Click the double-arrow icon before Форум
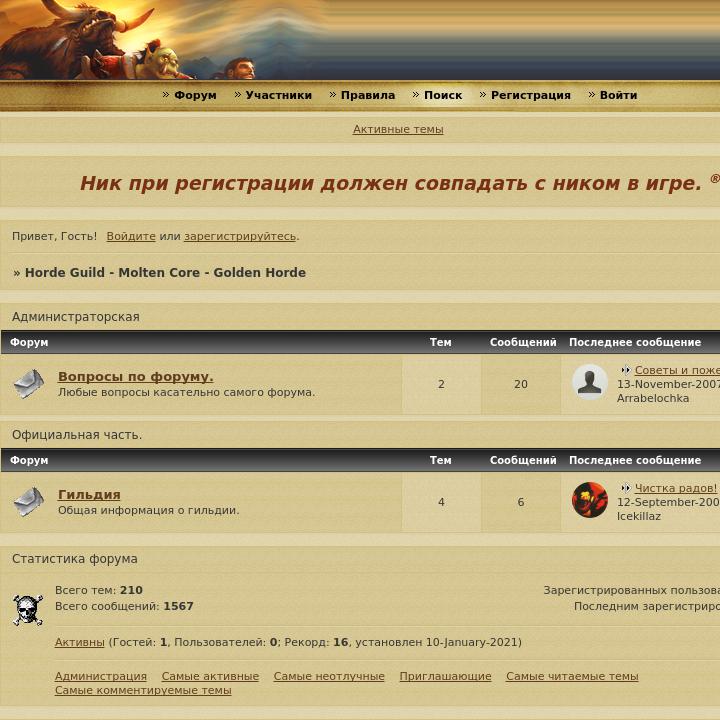 pyautogui.click(x=166, y=94)
